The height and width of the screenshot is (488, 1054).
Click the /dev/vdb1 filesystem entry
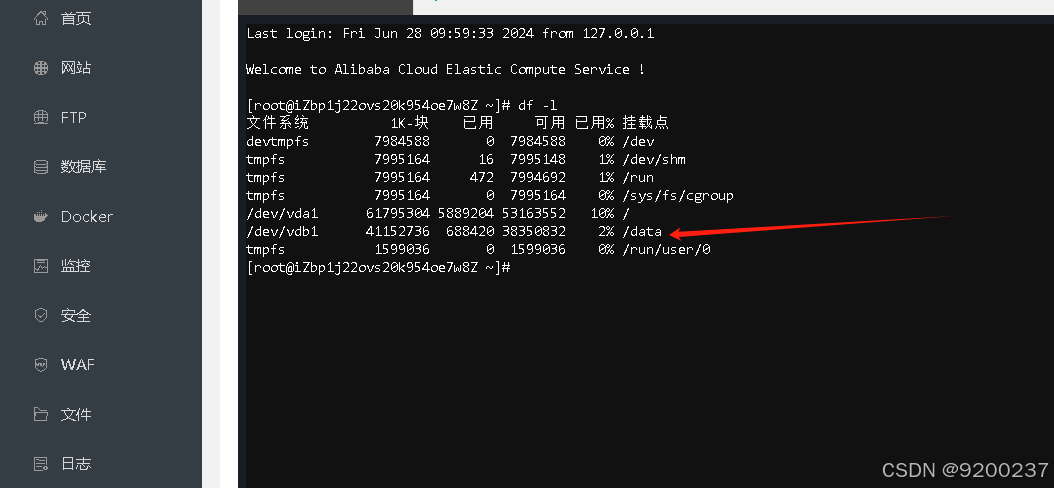[282, 231]
